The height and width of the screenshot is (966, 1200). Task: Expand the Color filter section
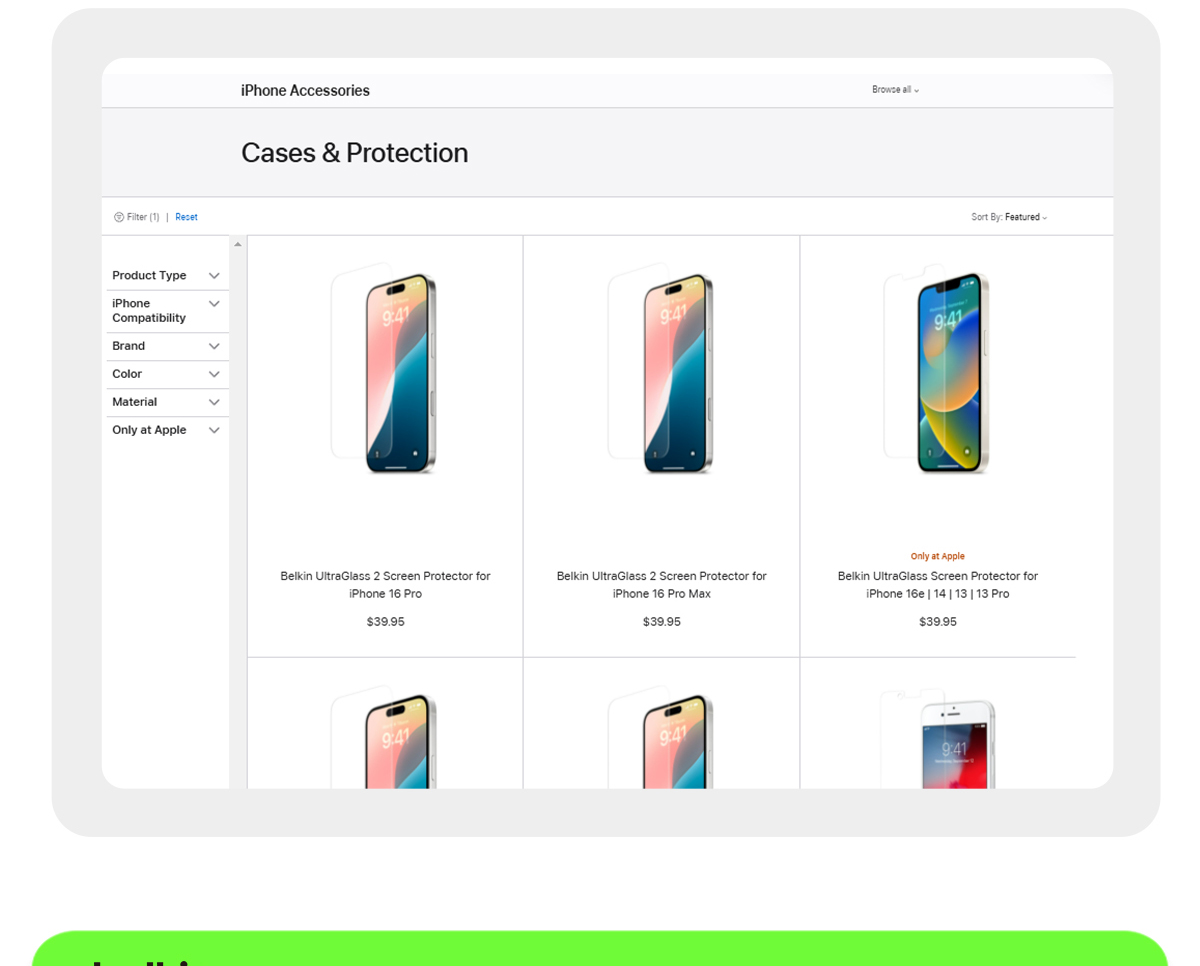point(167,374)
